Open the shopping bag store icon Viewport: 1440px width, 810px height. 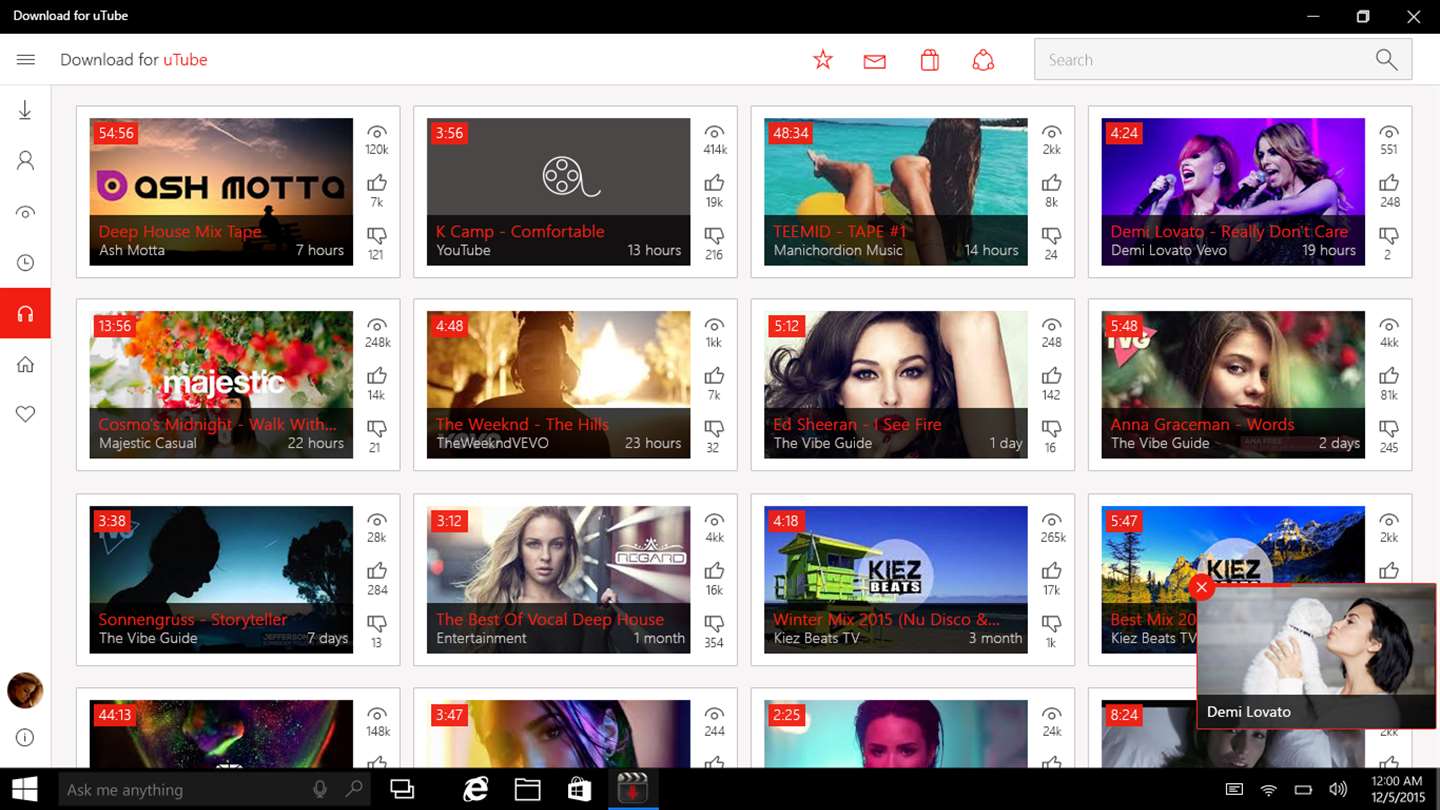click(x=930, y=60)
